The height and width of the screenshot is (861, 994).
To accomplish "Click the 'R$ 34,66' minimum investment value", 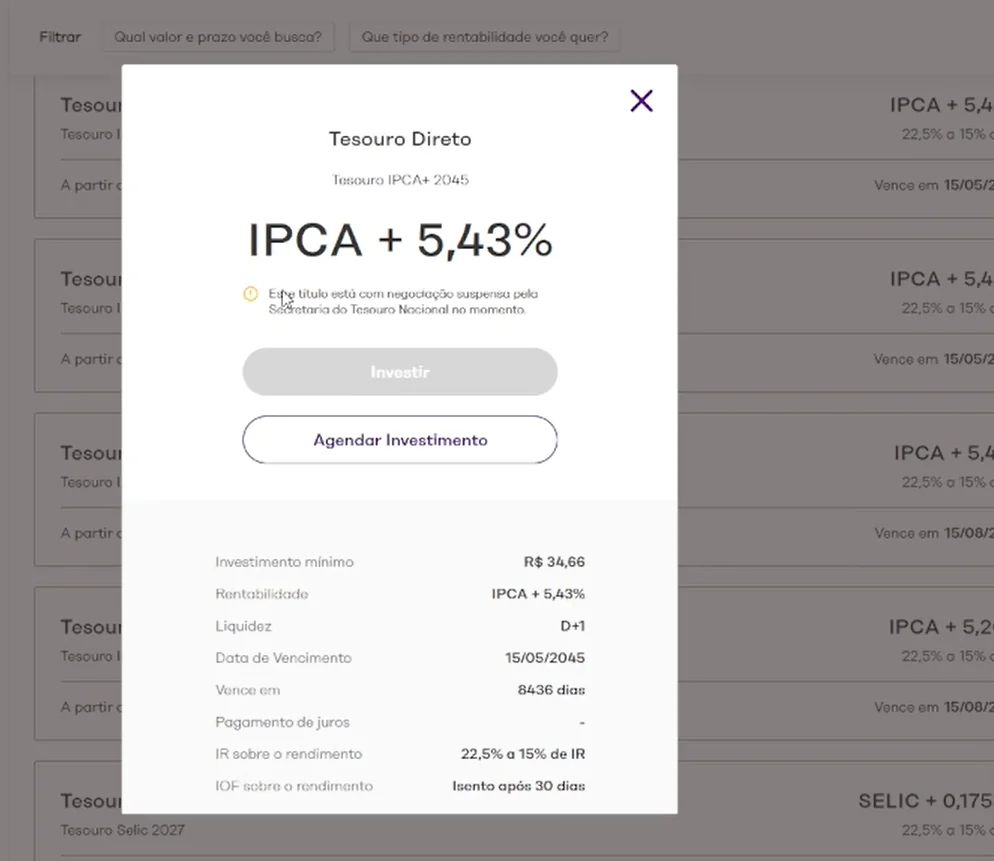I will [554, 562].
